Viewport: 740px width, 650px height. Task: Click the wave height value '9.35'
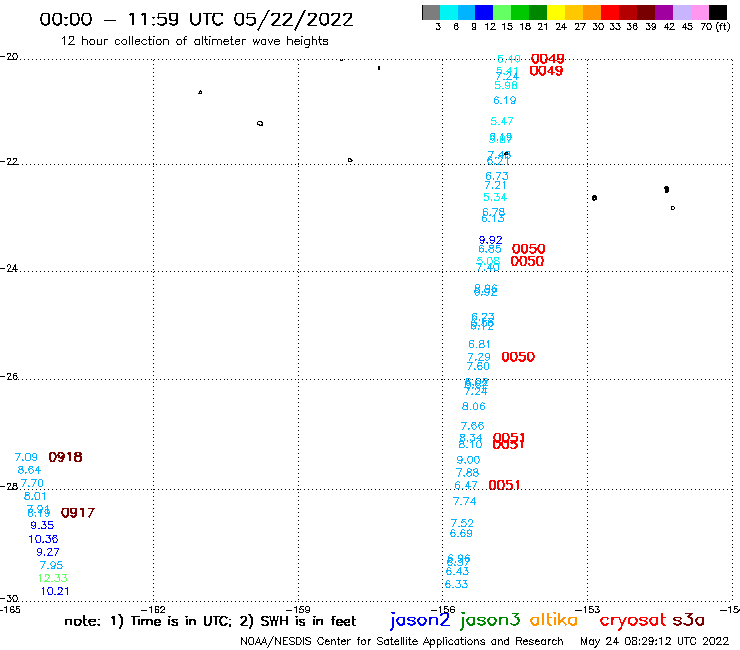[42, 525]
